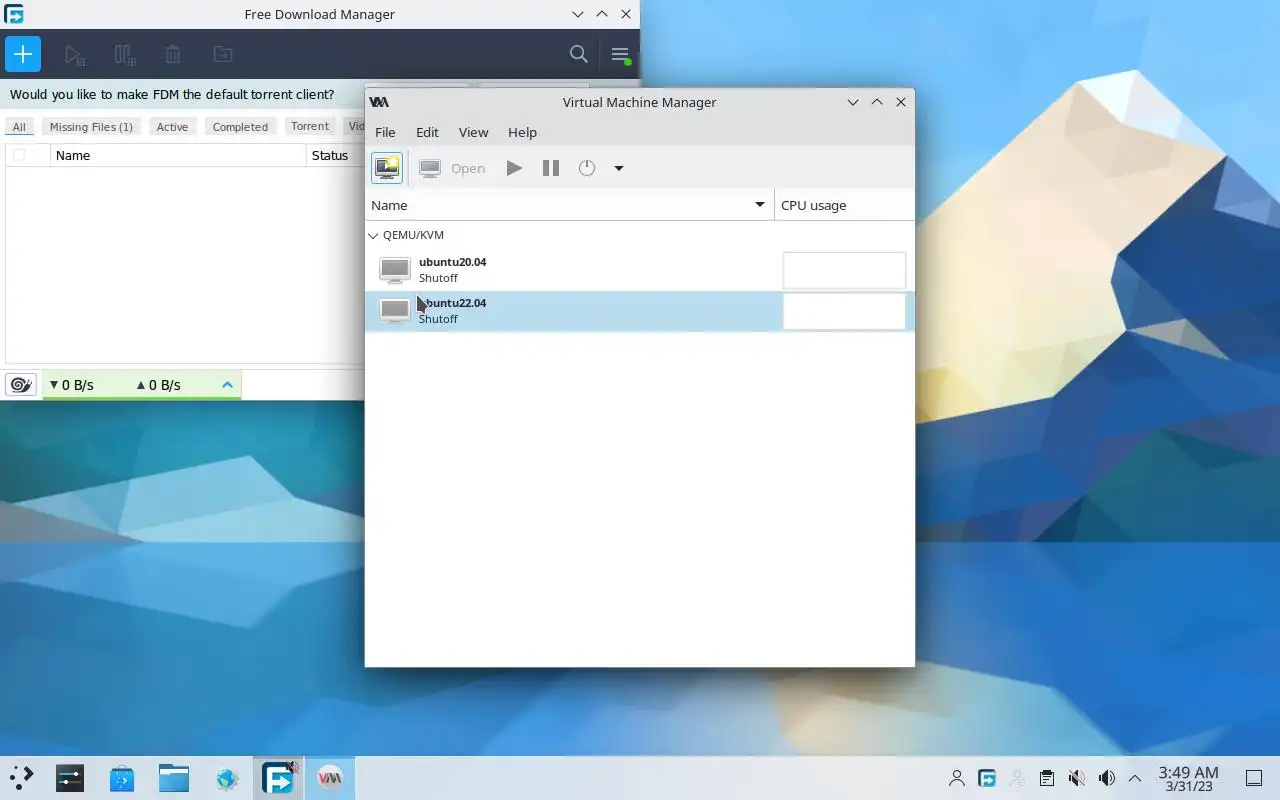Click ubuntu22.04 CPU usage graph
This screenshot has width=1280, height=800.
844,311
